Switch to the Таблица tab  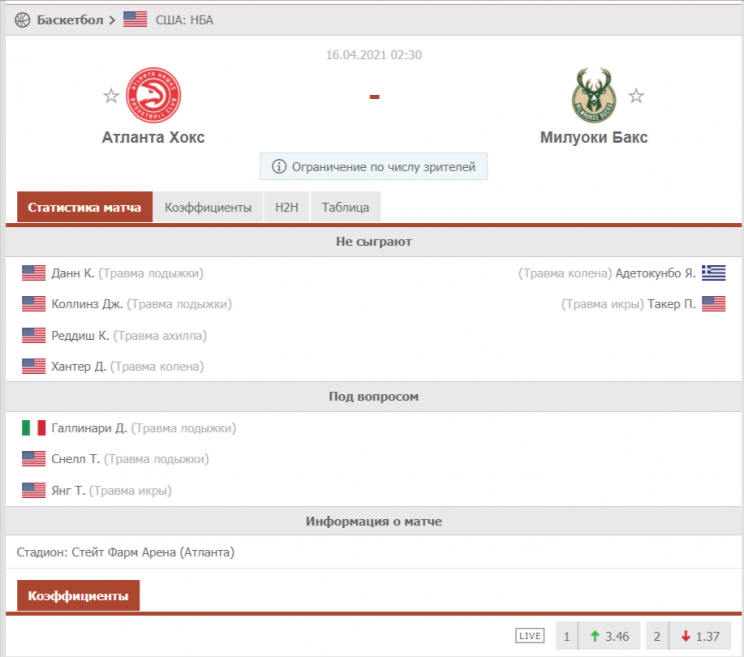pos(345,207)
